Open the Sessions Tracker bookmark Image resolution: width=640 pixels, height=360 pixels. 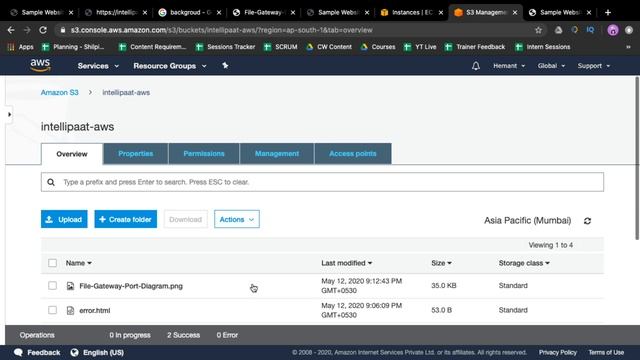coord(226,47)
